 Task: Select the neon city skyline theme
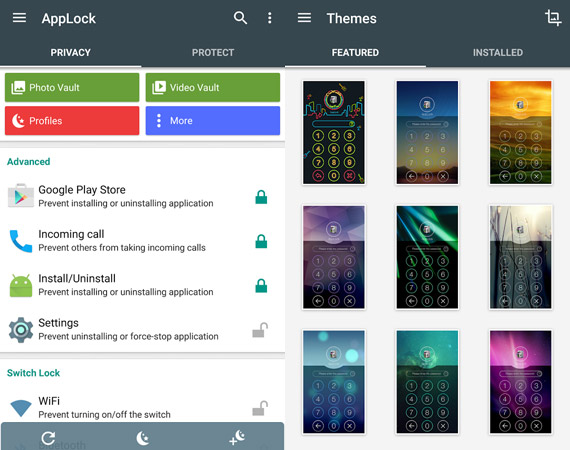334,132
